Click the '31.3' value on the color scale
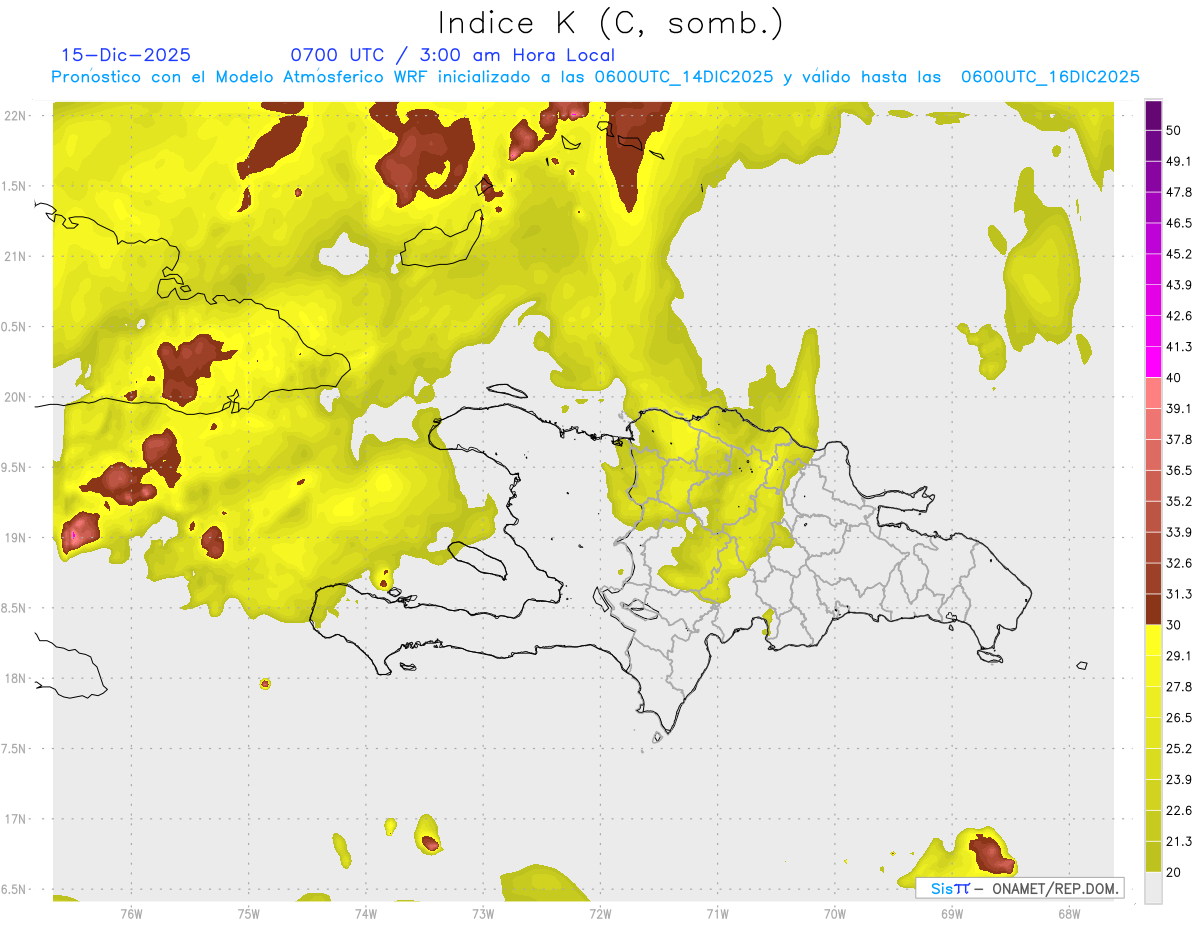The image size is (1200, 927). coord(1179,594)
